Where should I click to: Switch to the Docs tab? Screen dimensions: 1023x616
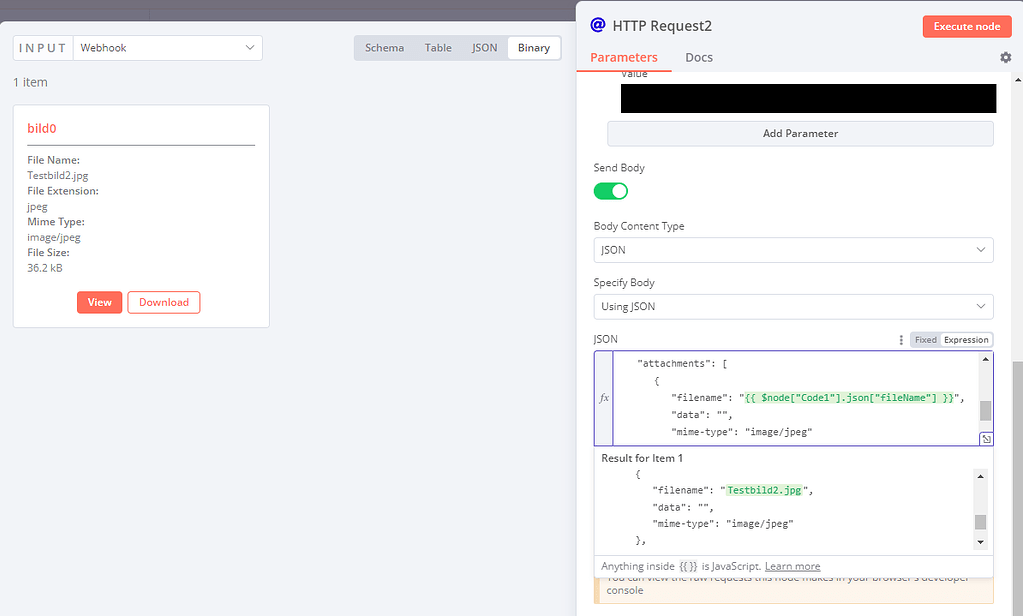coord(698,57)
